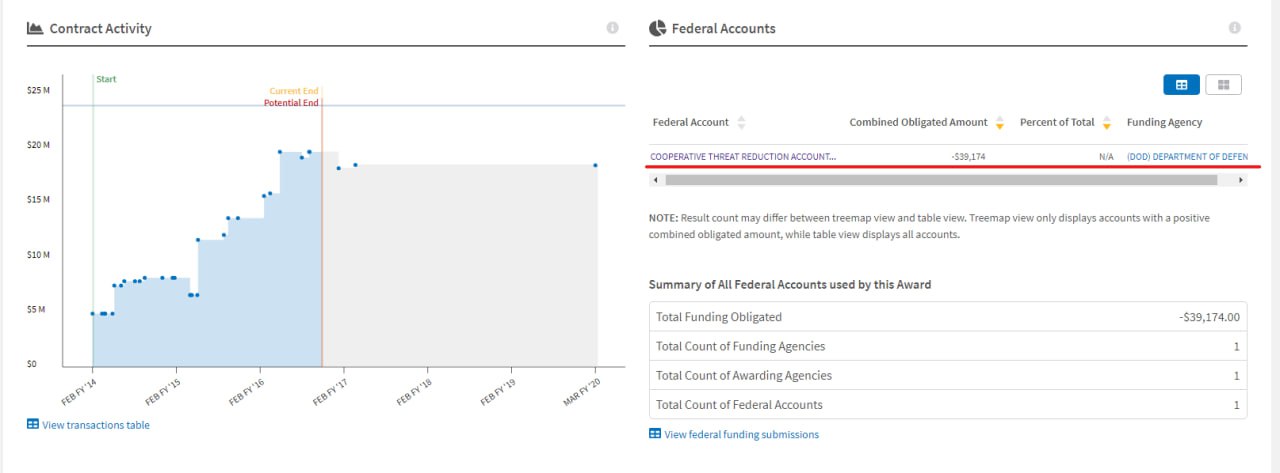Screen dimensions: 1280x473
Task: Click the Current End label on chart
Action: pyautogui.click(x=294, y=91)
